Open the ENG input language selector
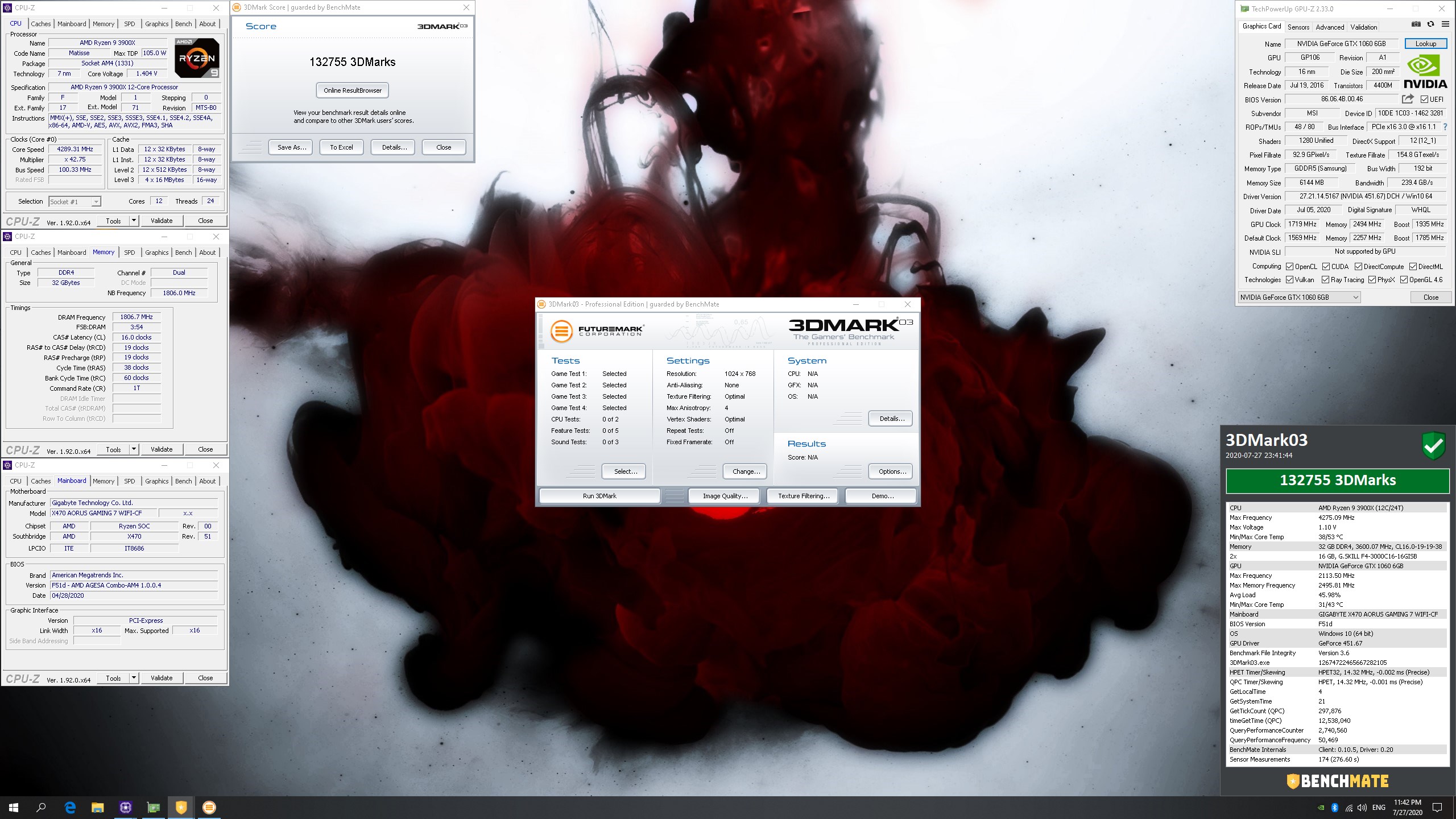 pos(1379,808)
